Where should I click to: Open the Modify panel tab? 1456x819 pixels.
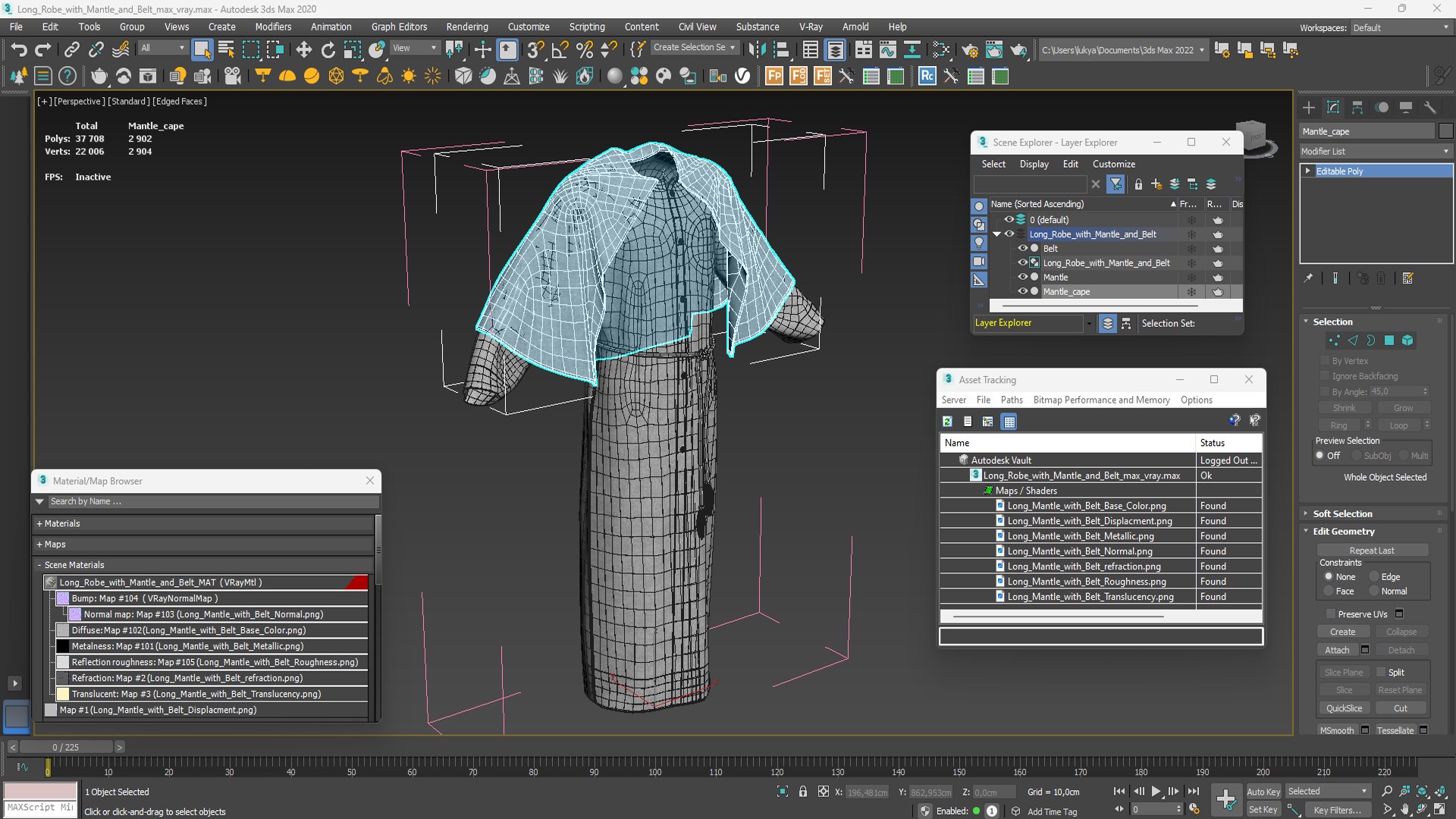pyautogui.click(x=1333, y=107)
